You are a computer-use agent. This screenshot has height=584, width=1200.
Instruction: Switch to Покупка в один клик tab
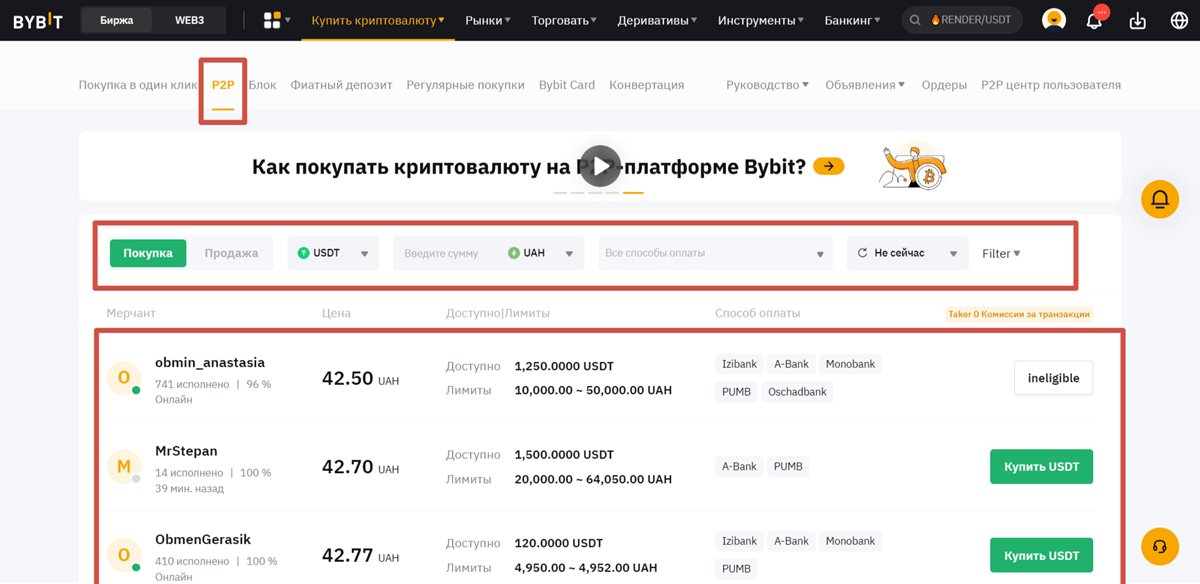139,85
